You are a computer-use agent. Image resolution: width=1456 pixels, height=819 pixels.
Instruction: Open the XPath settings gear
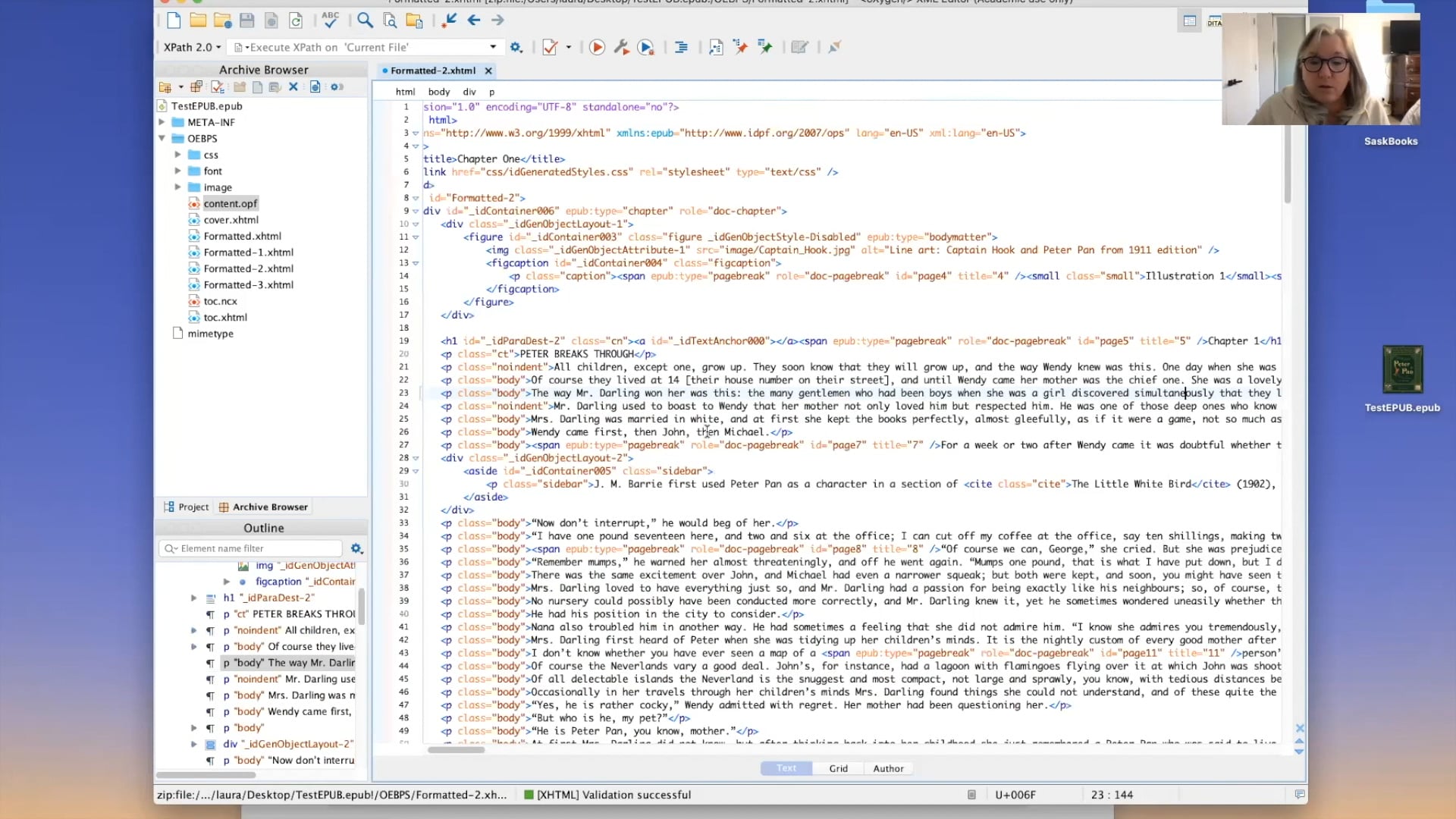516,46
